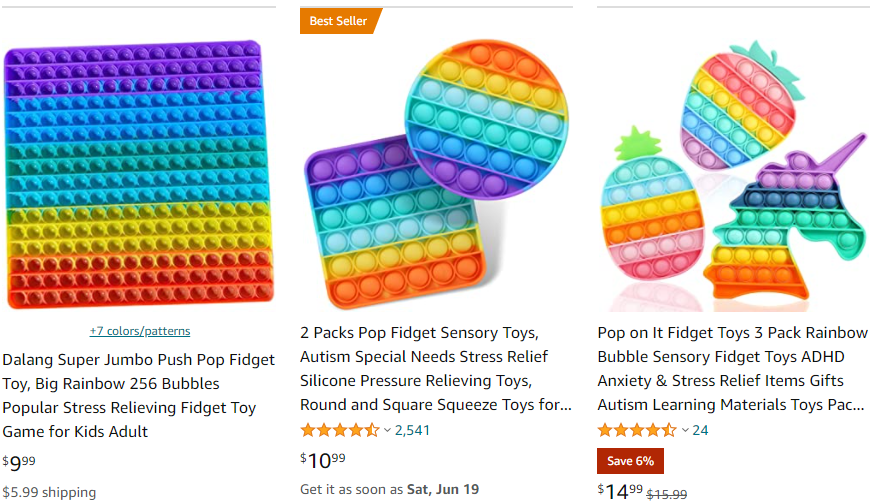This screenshot has height=502, width=870.
Task: Open Pop on It Fidget Toys title
Action: (733, 369)
